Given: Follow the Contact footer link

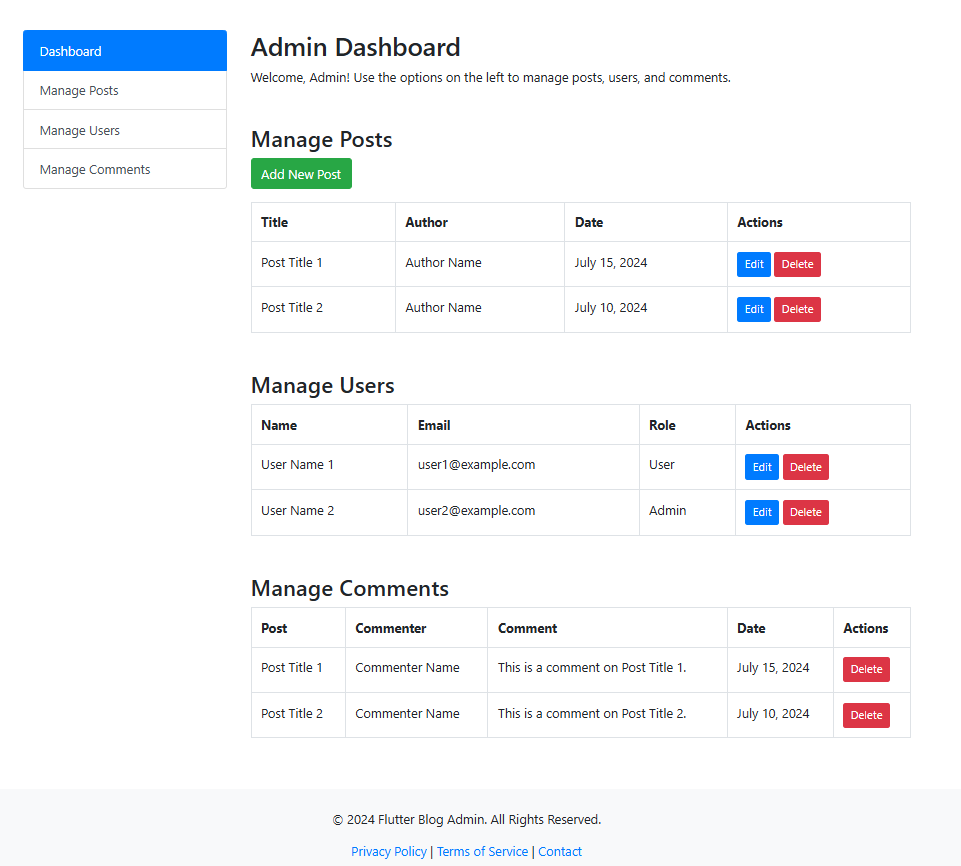Looking at the screenshot, I should click(560, 851).
